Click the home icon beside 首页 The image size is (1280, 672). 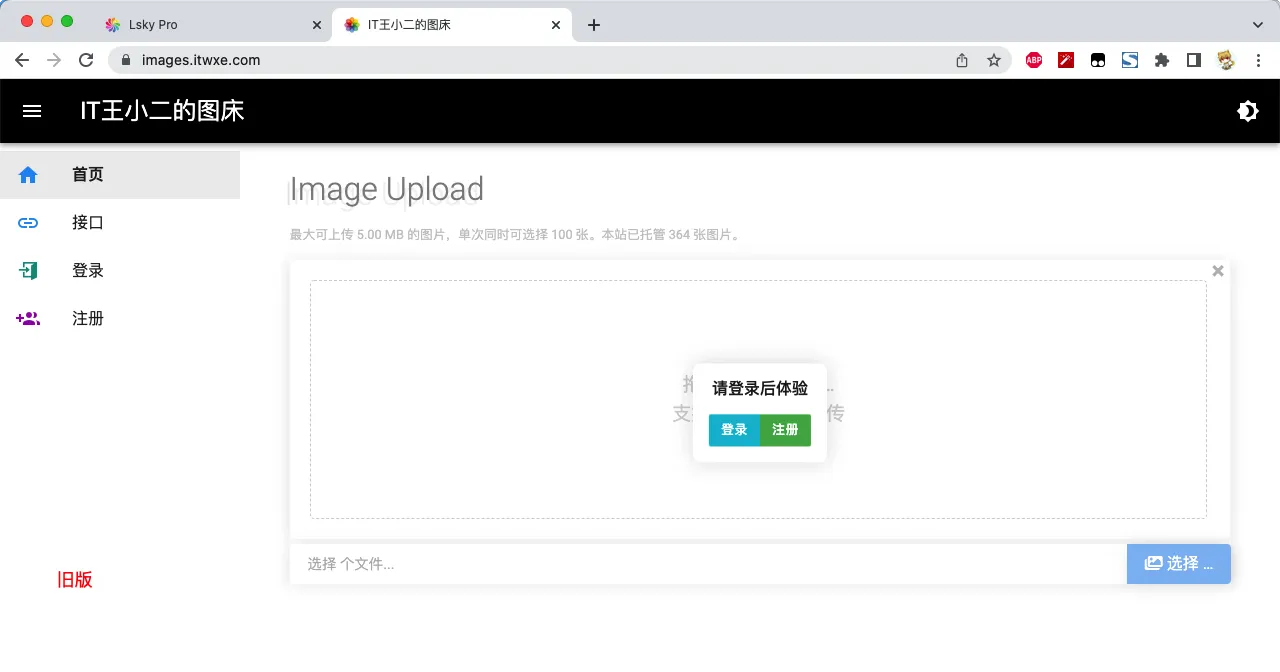pos(28,175)
